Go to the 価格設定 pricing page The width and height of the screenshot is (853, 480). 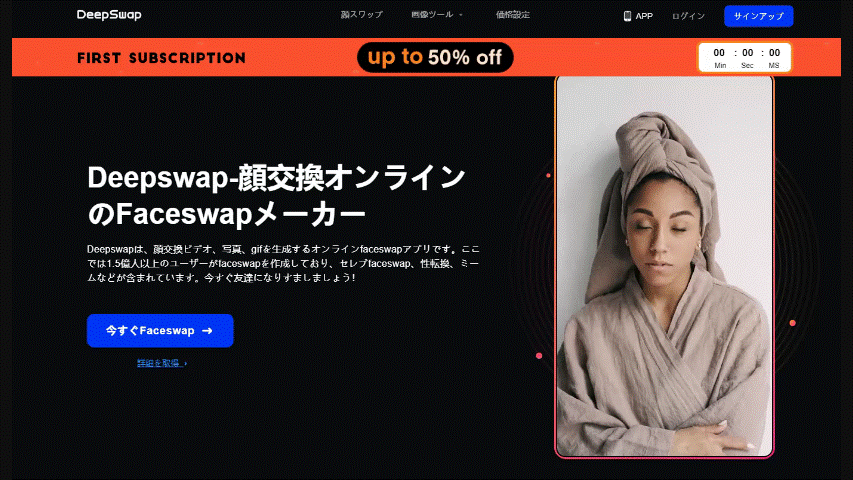[512, 15]
